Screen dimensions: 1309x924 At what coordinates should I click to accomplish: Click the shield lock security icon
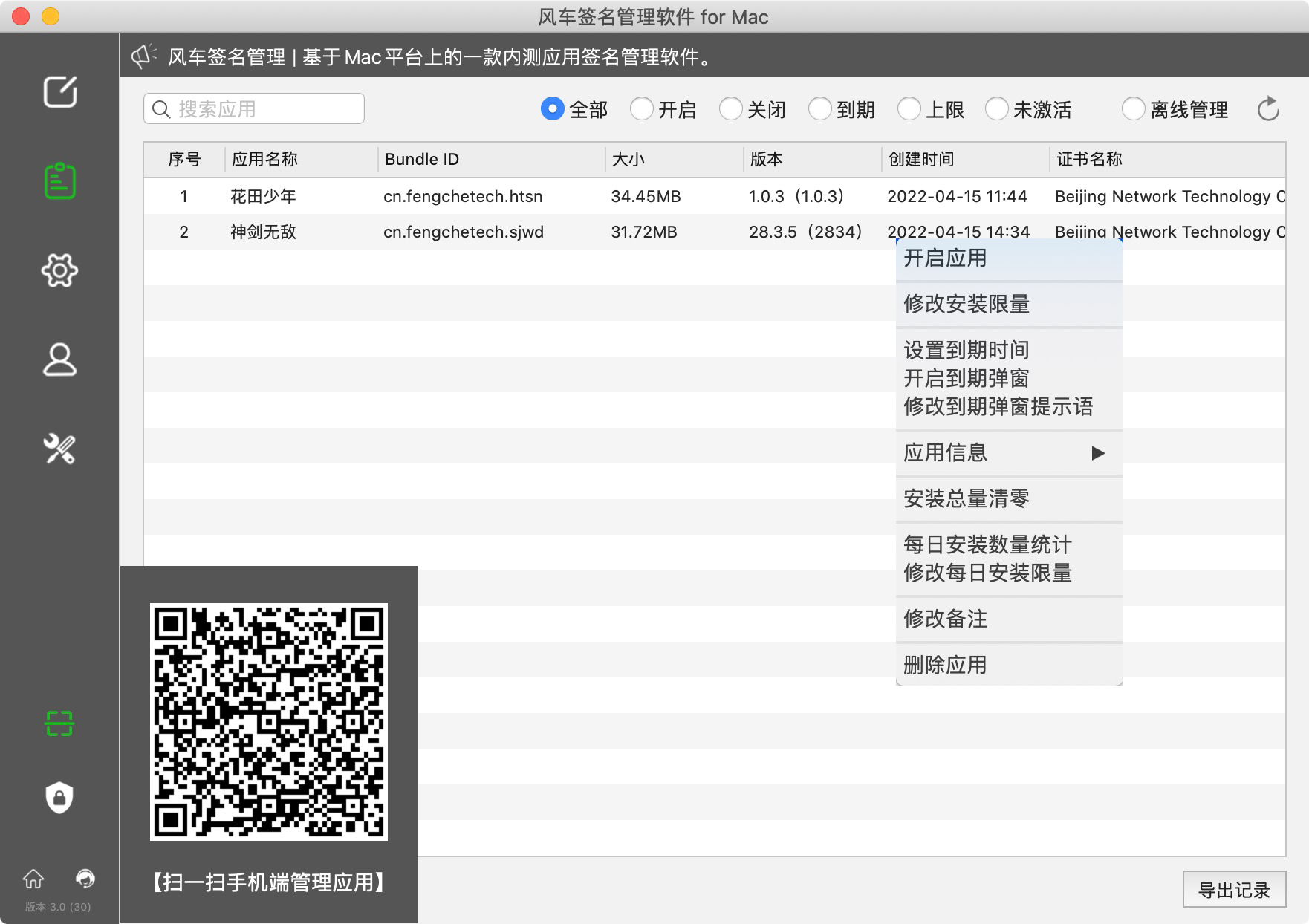pyautogui.click(x=59, y=798)
